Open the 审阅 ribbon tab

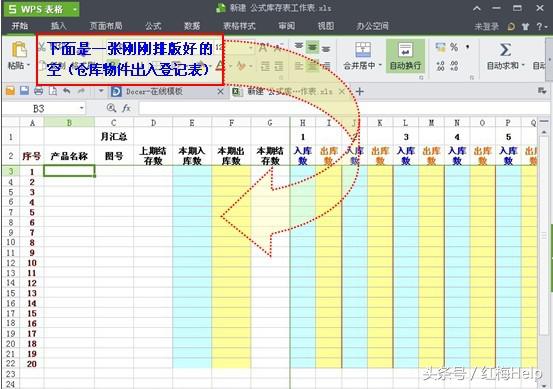[x=286, y=26]
